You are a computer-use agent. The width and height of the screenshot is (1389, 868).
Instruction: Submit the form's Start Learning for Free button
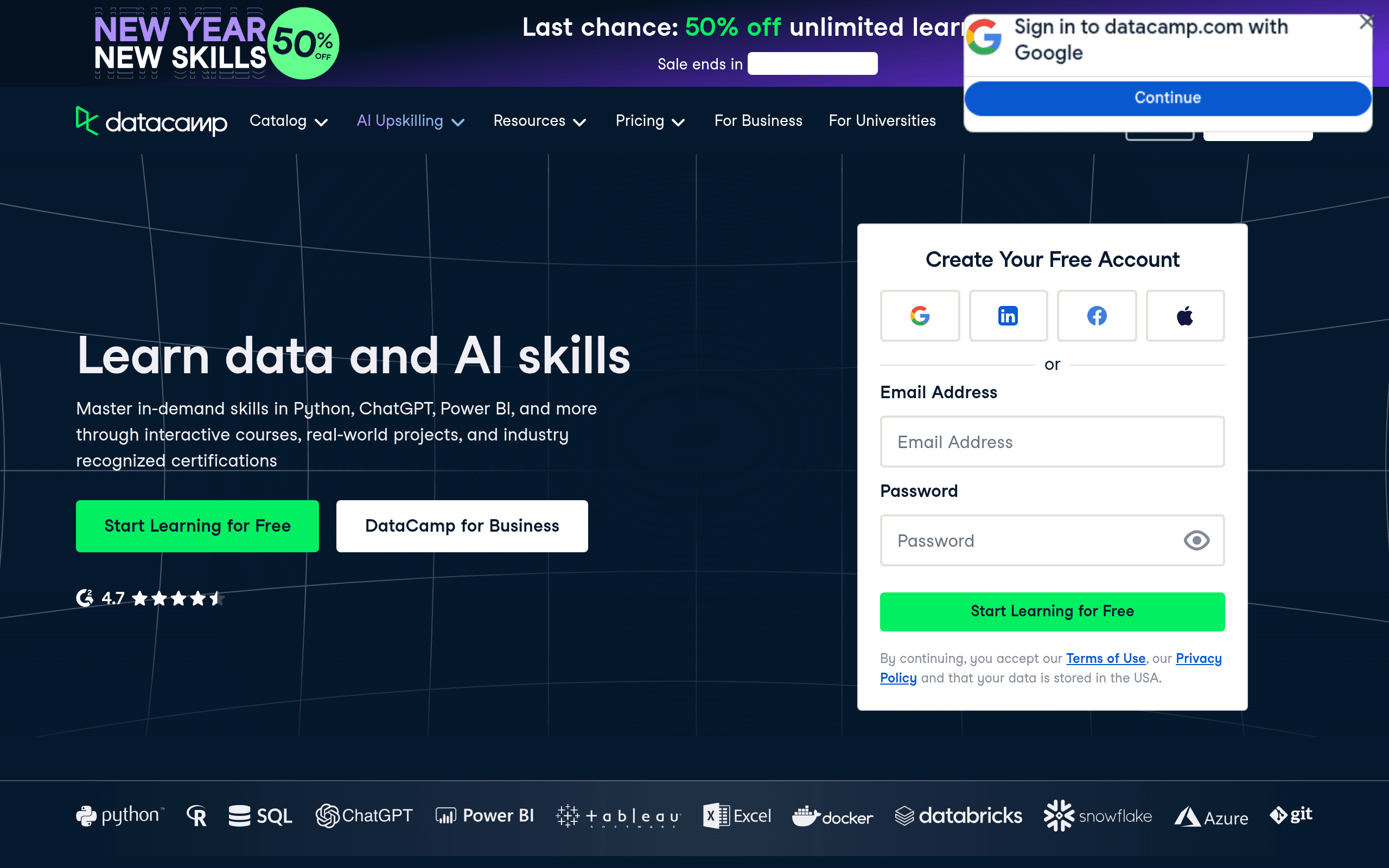1052,611
